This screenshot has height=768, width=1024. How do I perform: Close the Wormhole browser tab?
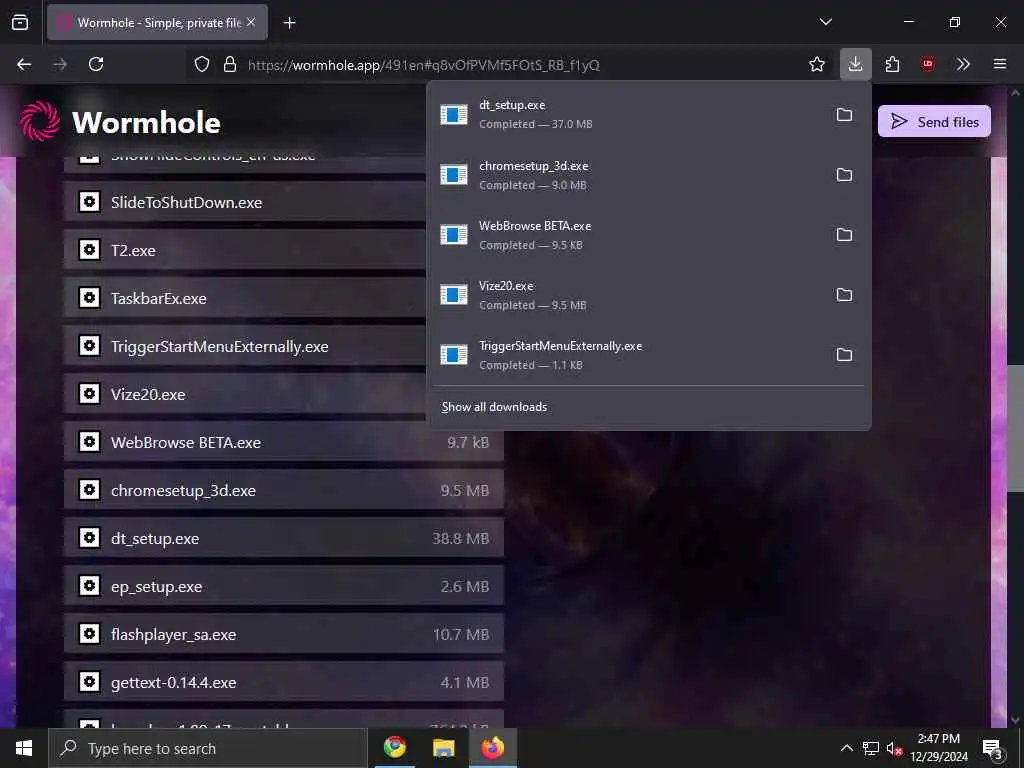tap(251, 22)
